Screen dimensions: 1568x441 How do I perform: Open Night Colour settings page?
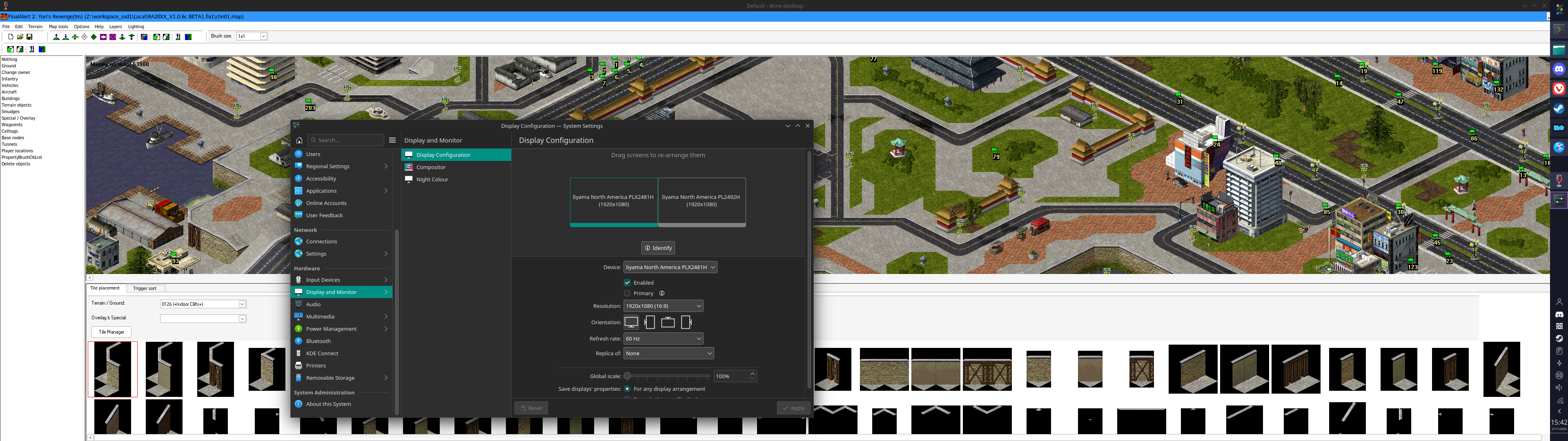456,179
